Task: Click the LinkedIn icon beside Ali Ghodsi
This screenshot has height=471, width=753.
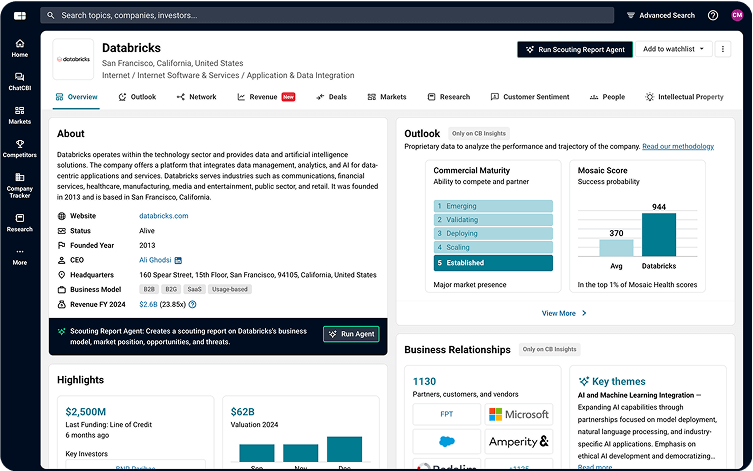Action: (x=178, y=260)
